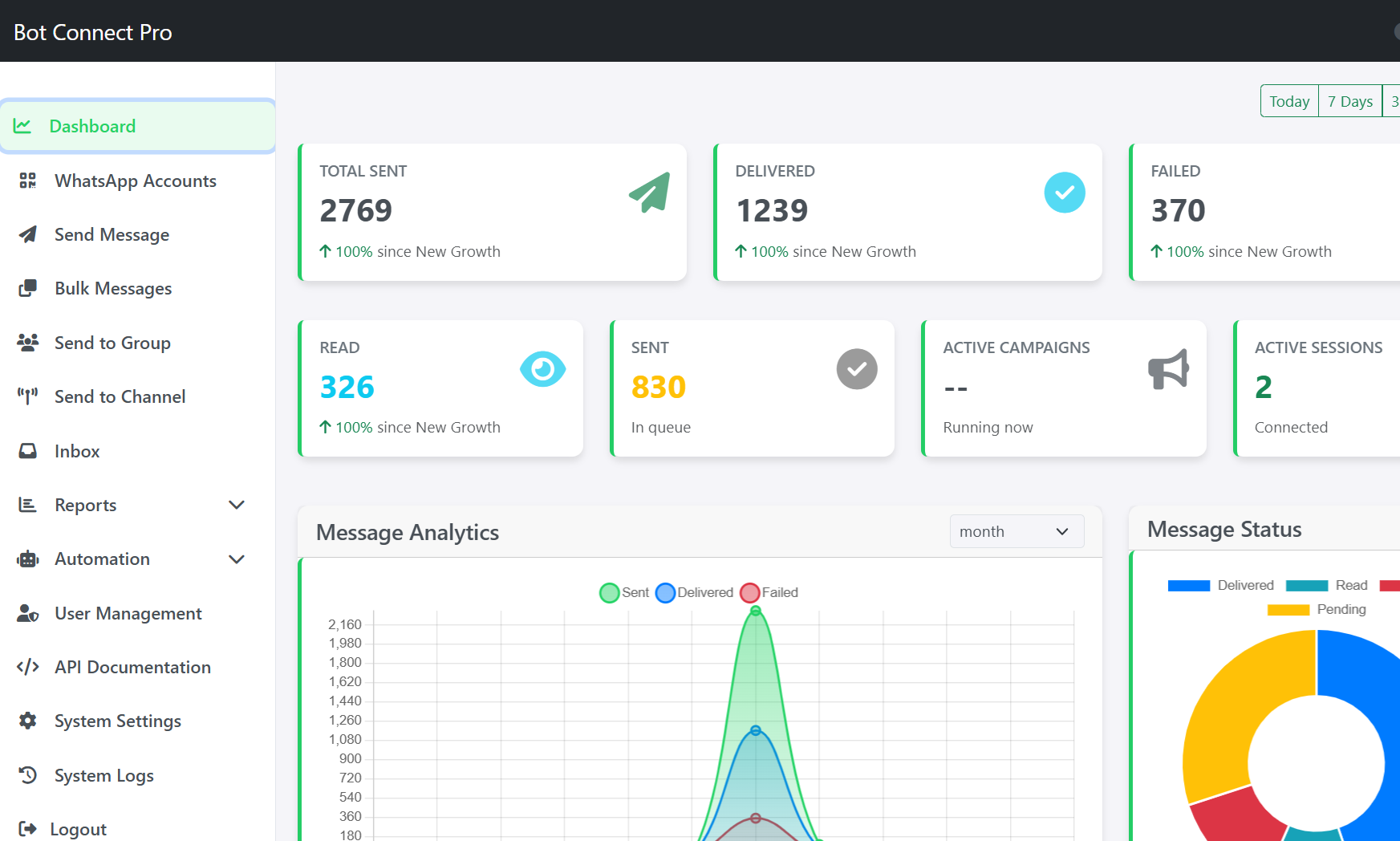The width and height of the screenshot is (1400, 841).
Task: Click the eye icon on Read card
Action: click(x=543, y=369)
